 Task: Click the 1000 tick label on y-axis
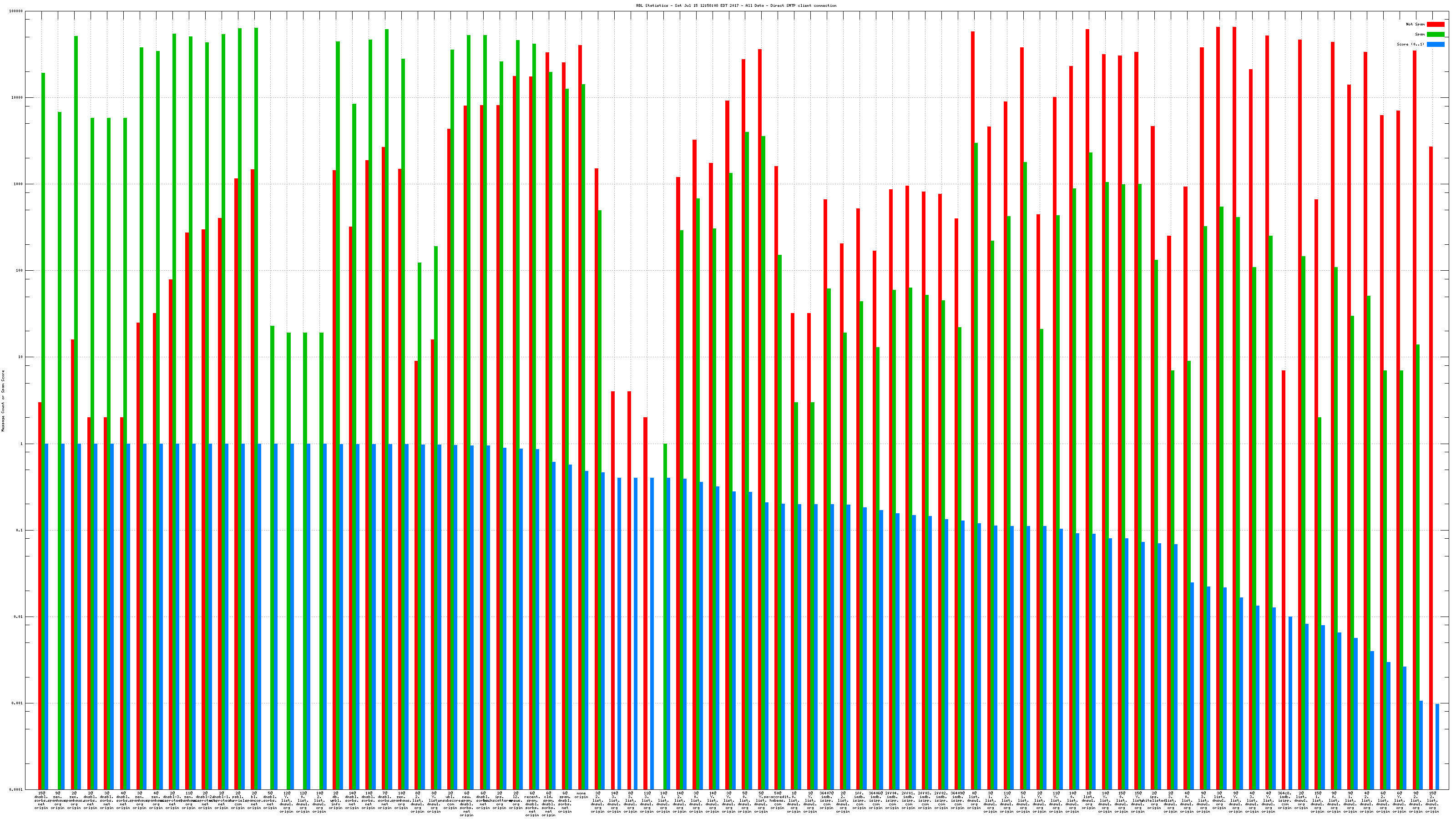coord(18,184)
